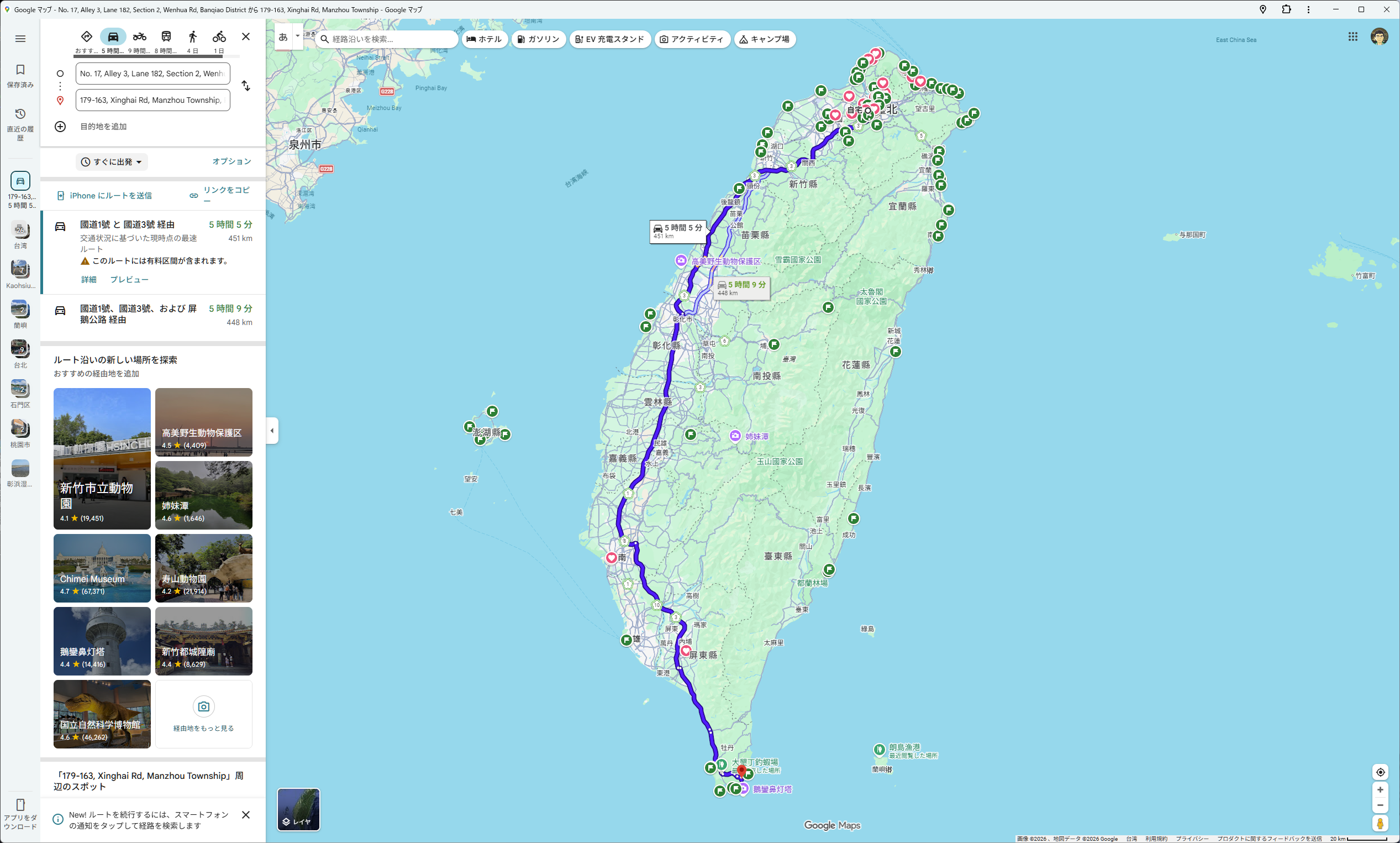Select the walking travel mode icon
Viewport: 1400px width, 843px height.
(192, 37)
